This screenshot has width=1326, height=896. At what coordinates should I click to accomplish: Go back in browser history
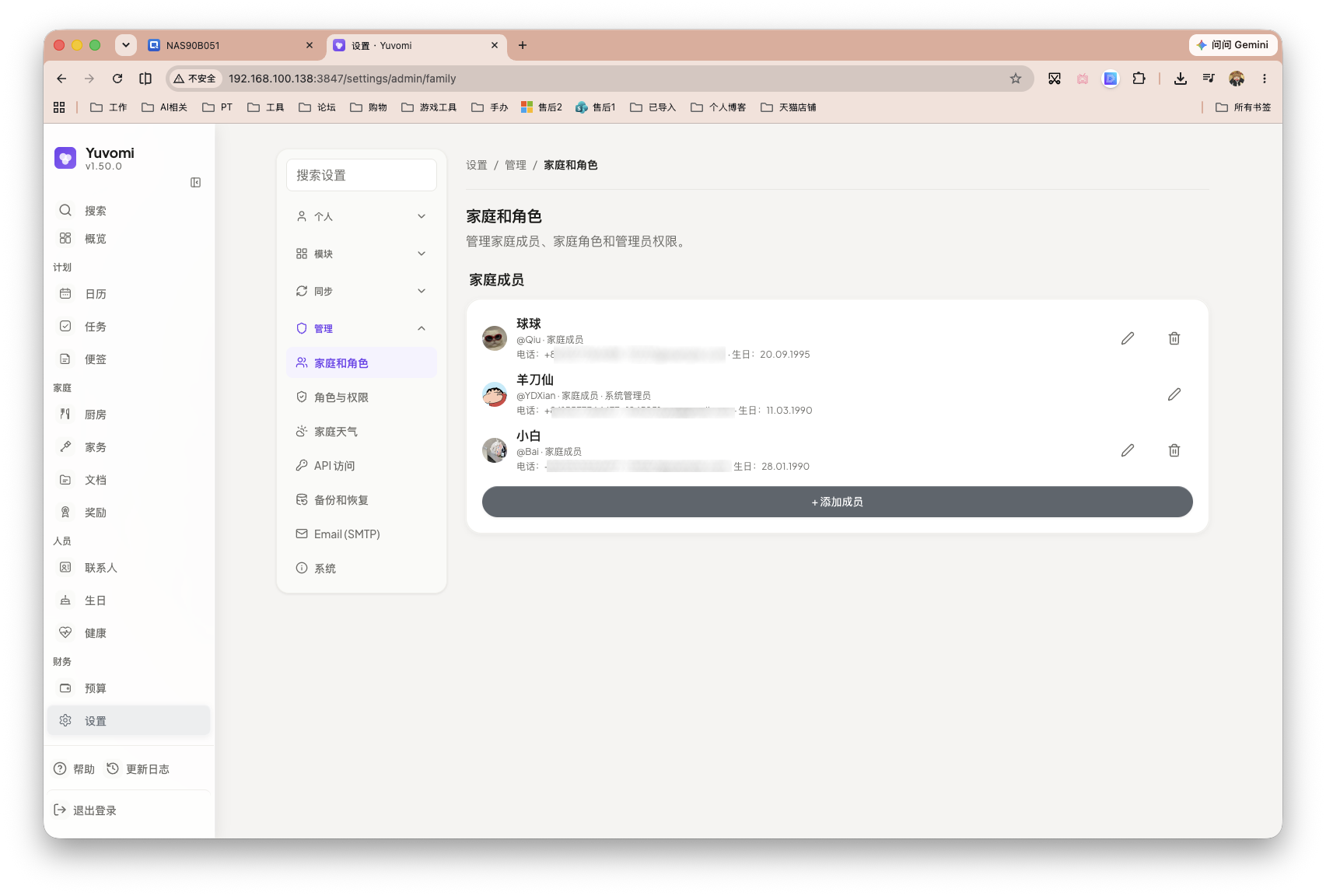click(x=61, y=79)
